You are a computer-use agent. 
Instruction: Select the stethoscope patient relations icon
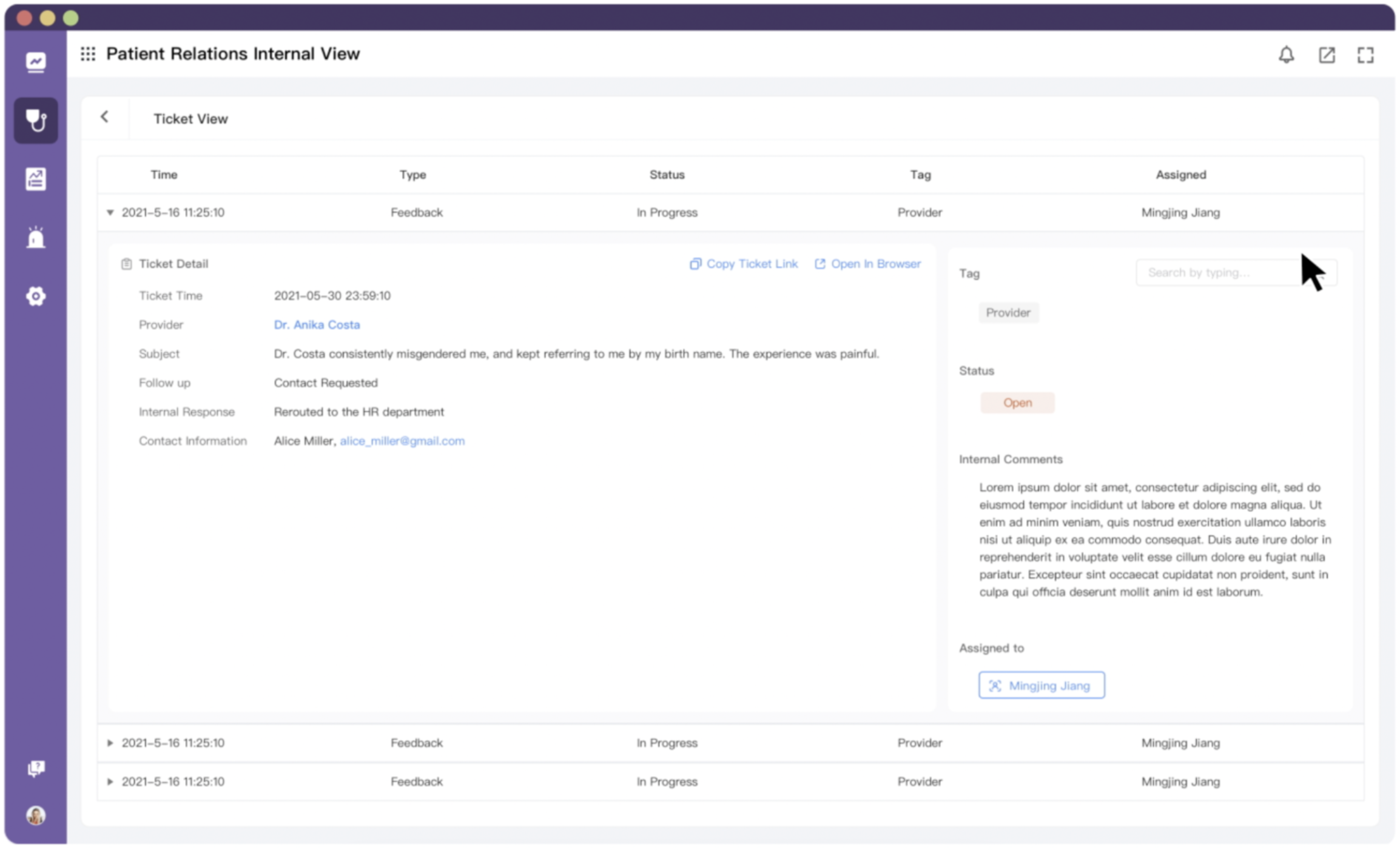(x=36, y=120)
